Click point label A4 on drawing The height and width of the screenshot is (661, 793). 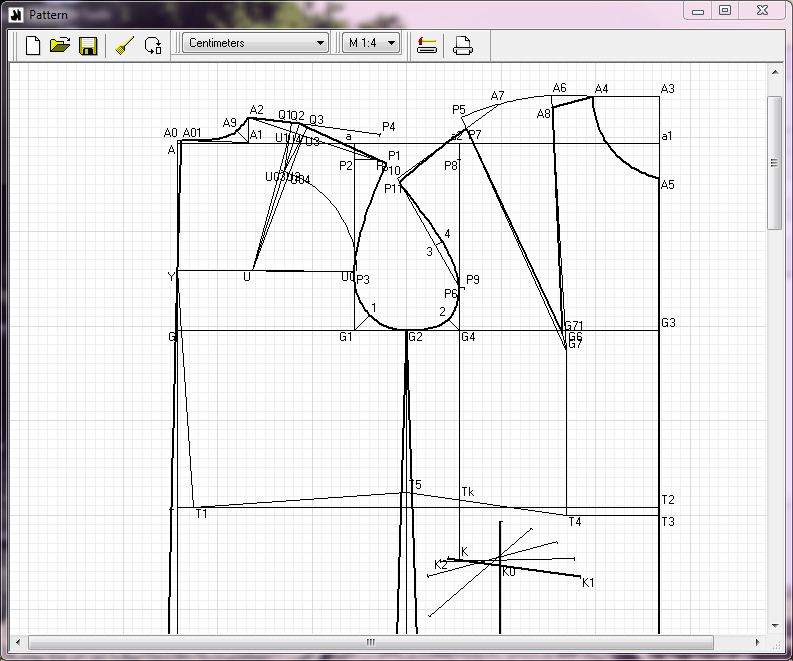tap(601, 89)
